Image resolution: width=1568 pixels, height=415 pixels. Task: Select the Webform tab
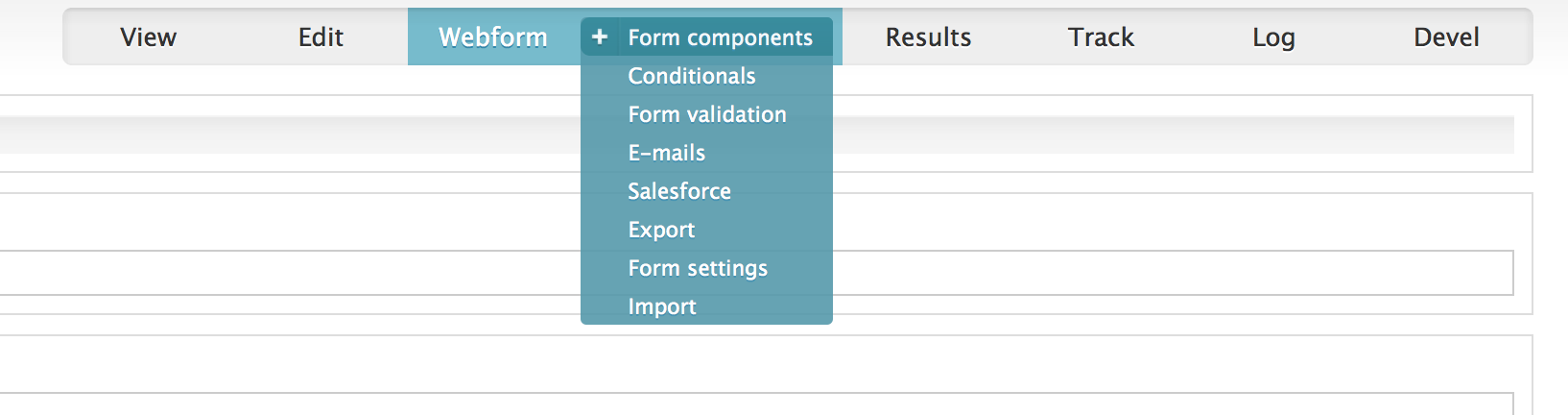[493, 37]
